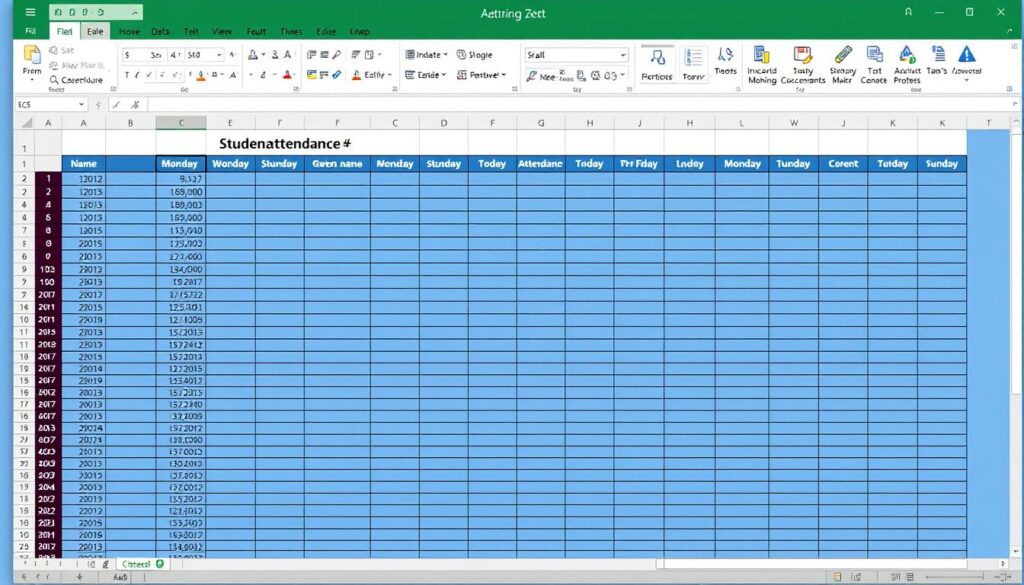Click the Sat item in the clipboard group
The image size is (1024, 585).
coord(62,50)
